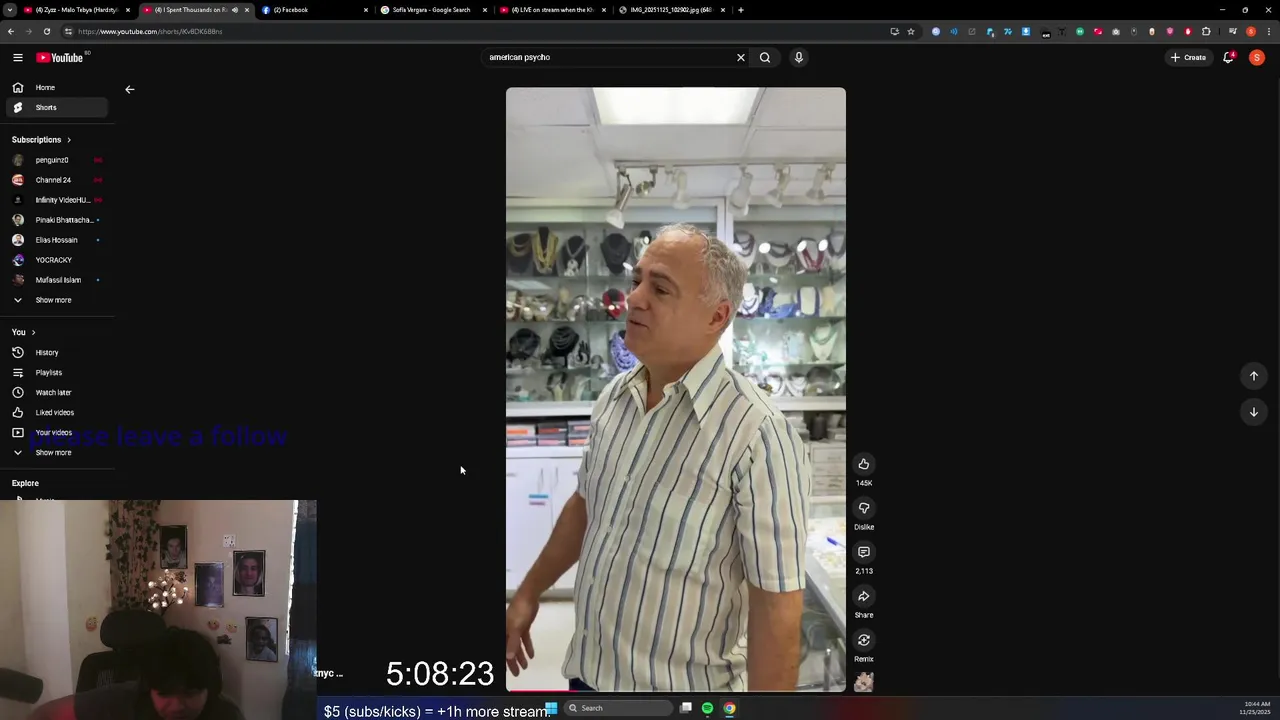Like this Short with thumbs up
The image size is (1280, 720).
click(864, 464)
